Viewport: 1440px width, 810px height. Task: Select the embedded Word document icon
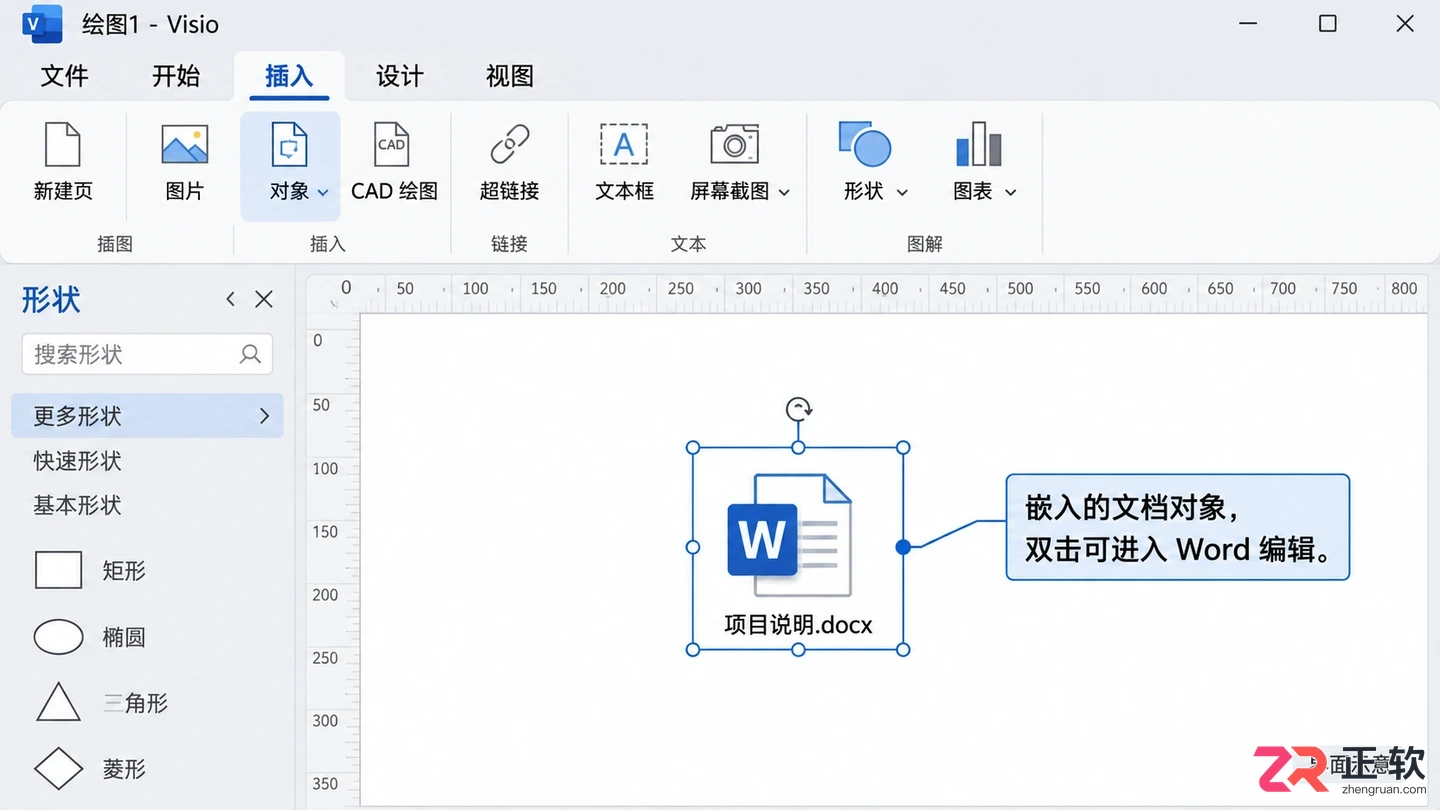790,534
